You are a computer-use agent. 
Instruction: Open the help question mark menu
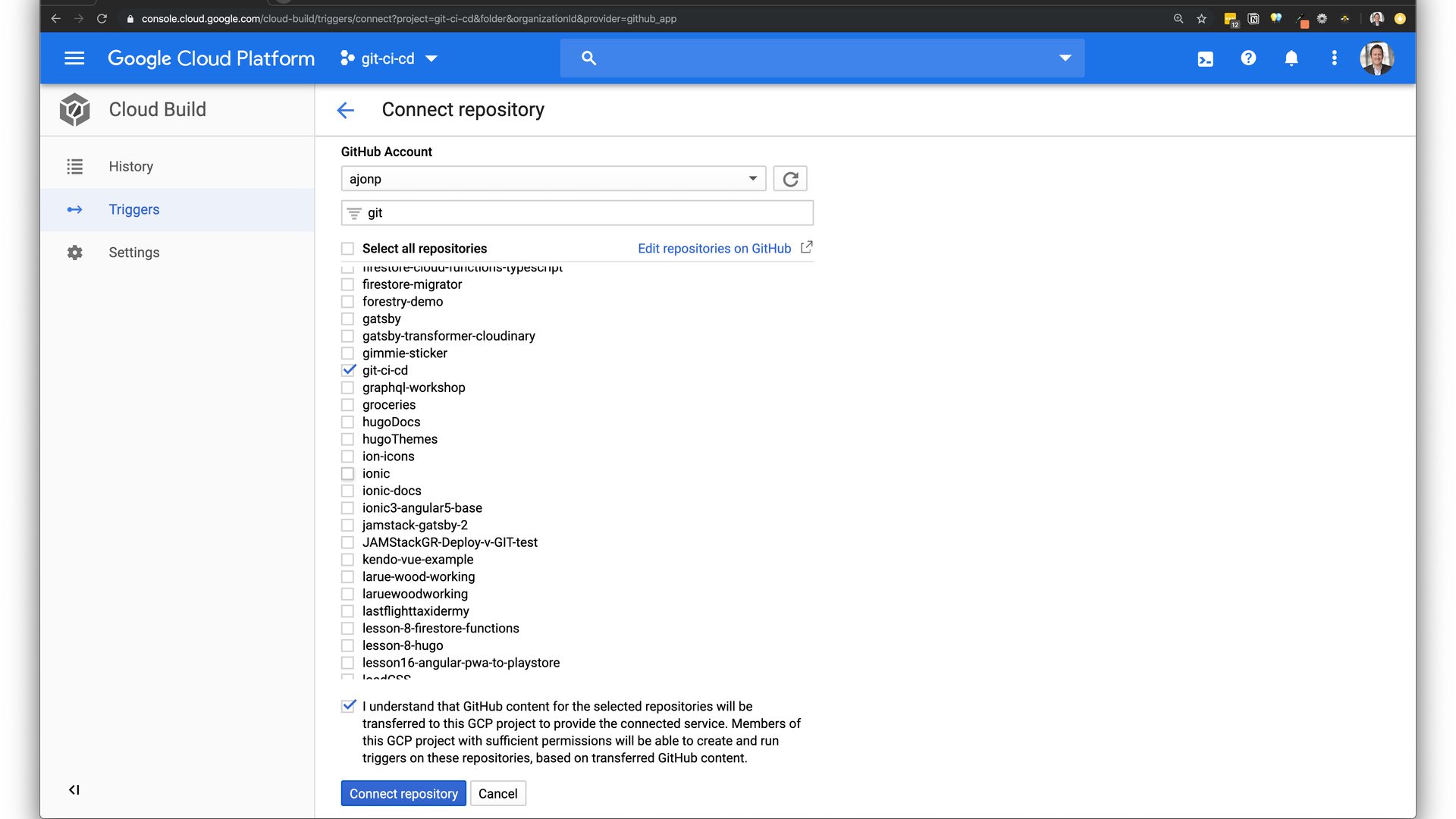[x=1248, y=58]
